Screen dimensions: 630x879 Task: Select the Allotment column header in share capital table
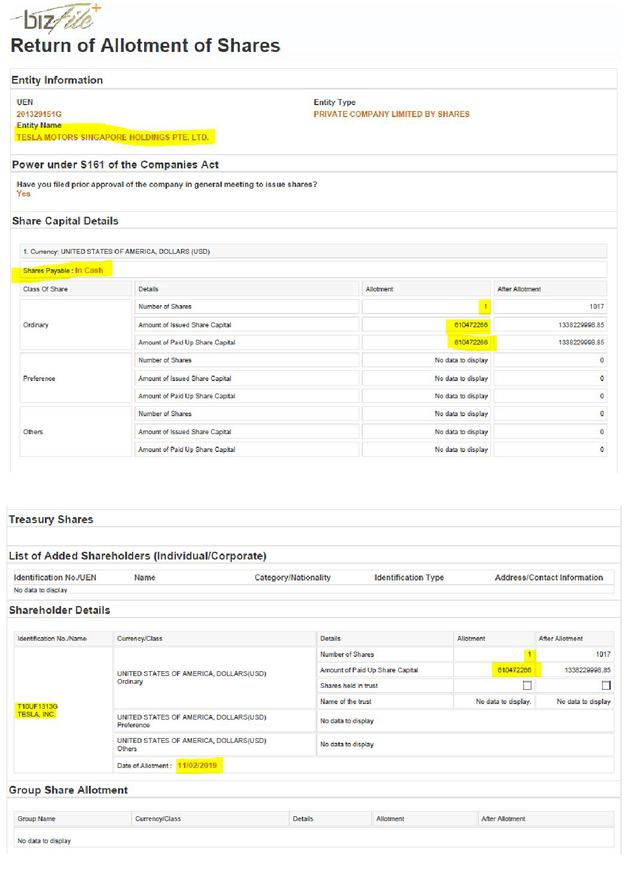click(379, 289)
